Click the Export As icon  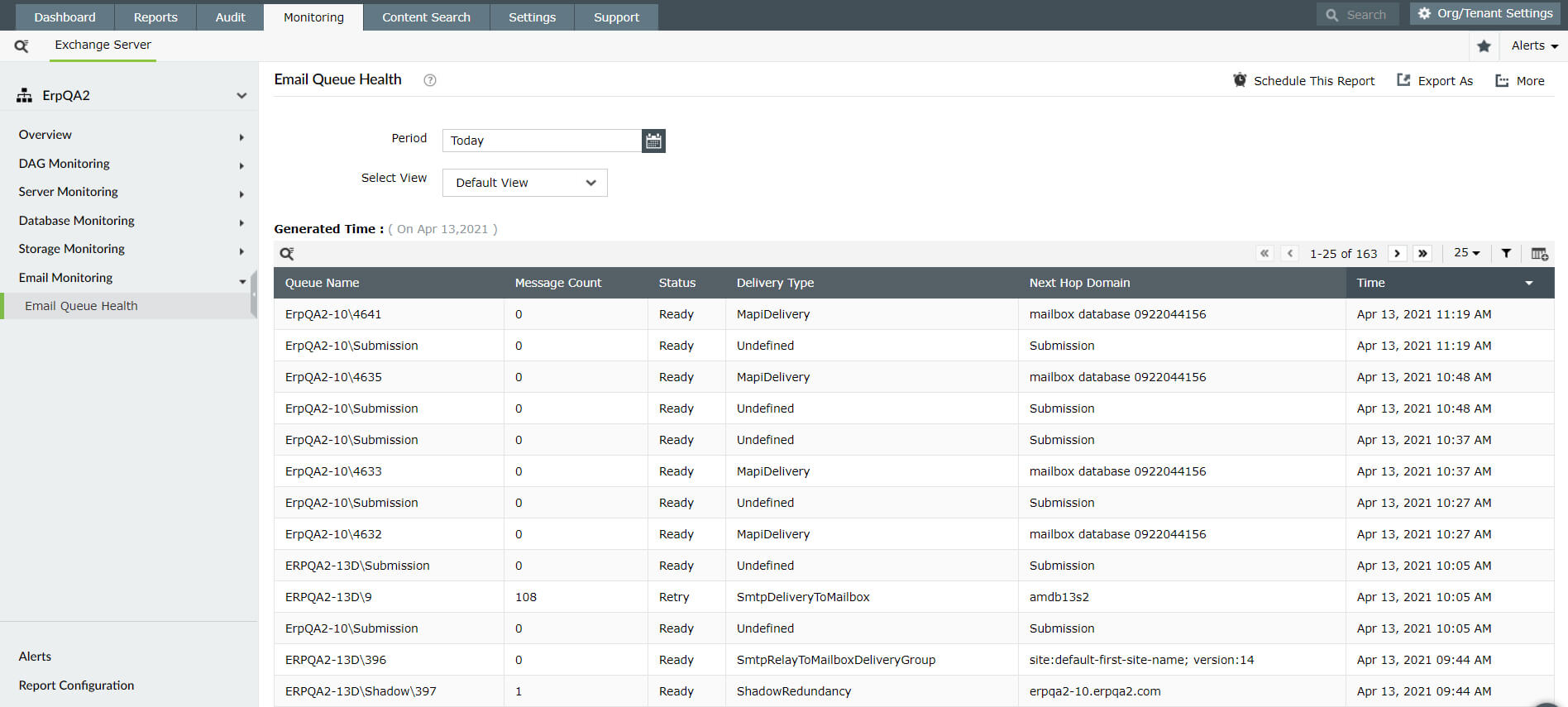pyautogui.click(x=1403, y=80)
